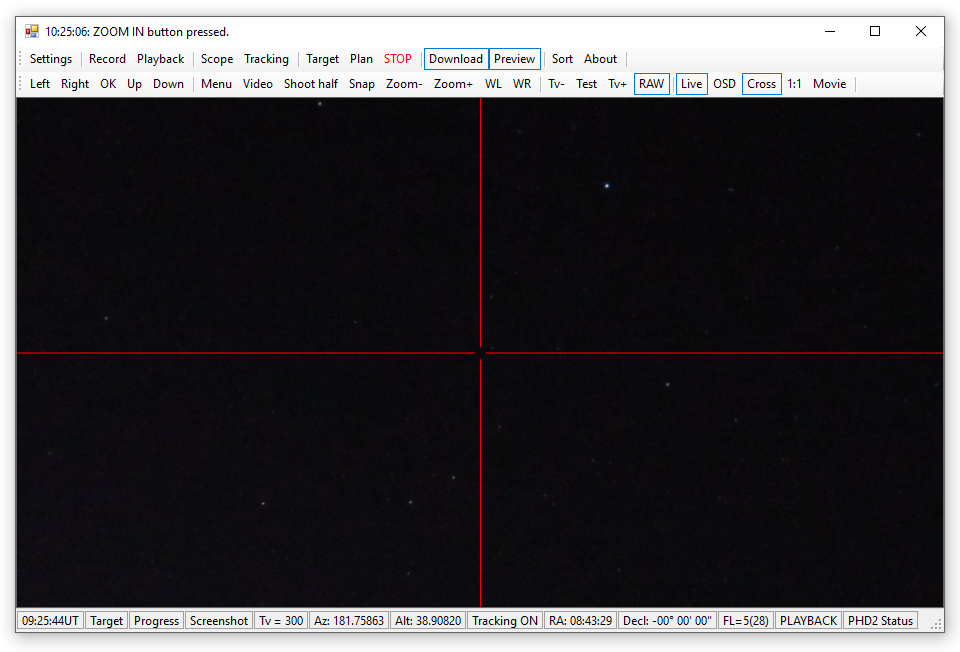
Task: Click Zoom- to zoom out
Action: click(x=404, y=84)
